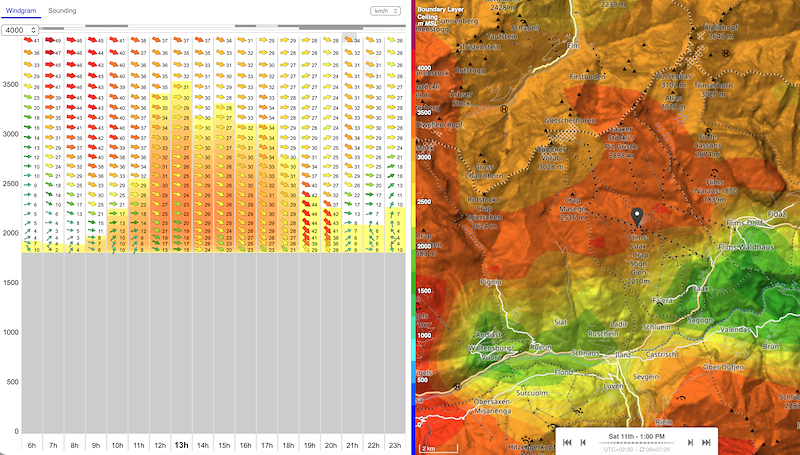
Task: Open the km/h wind unit dropdown
Action: (x=385, y=10)
